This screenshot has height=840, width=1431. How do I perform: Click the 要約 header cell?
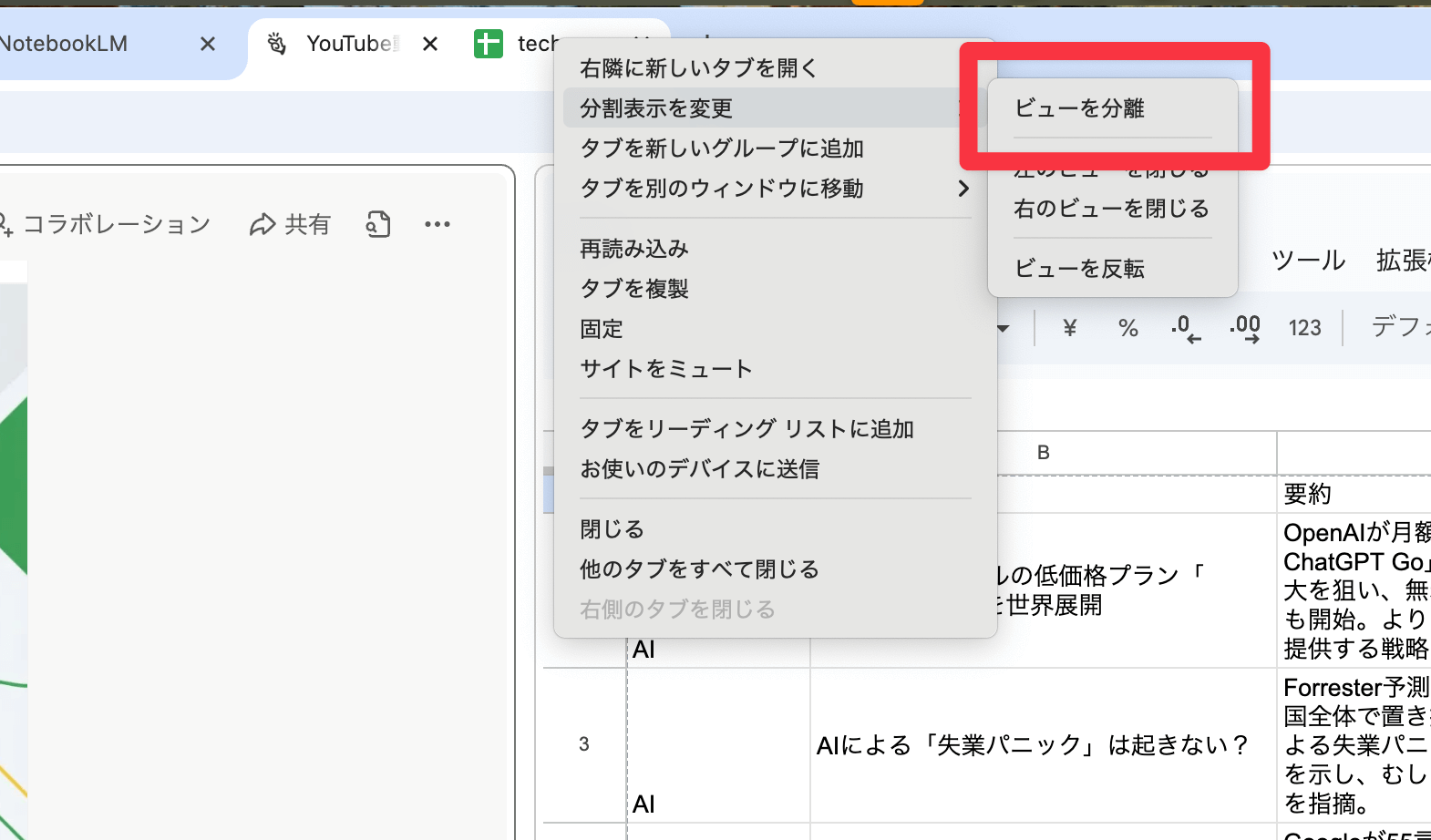point(1354,494)
